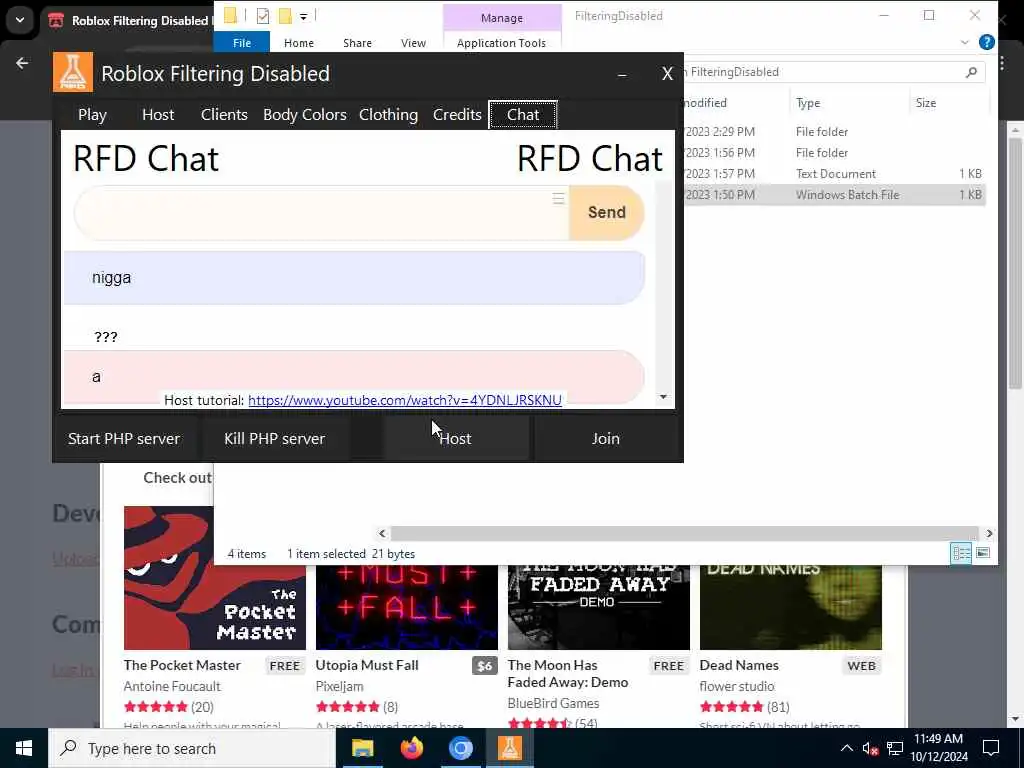
Task: Open the Antoine Foucault author link
Action: 172,686
